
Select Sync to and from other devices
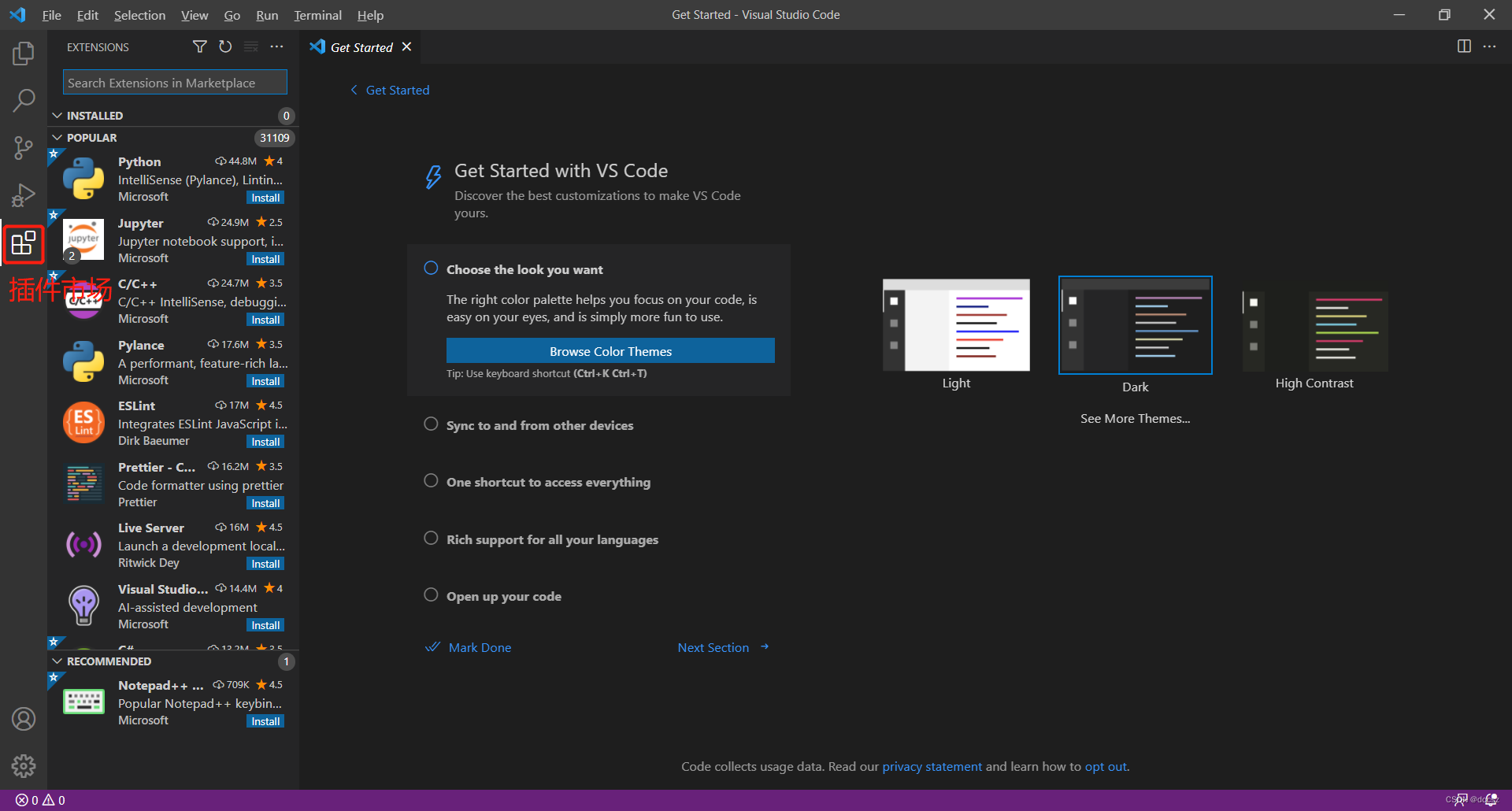click(539, 425)
